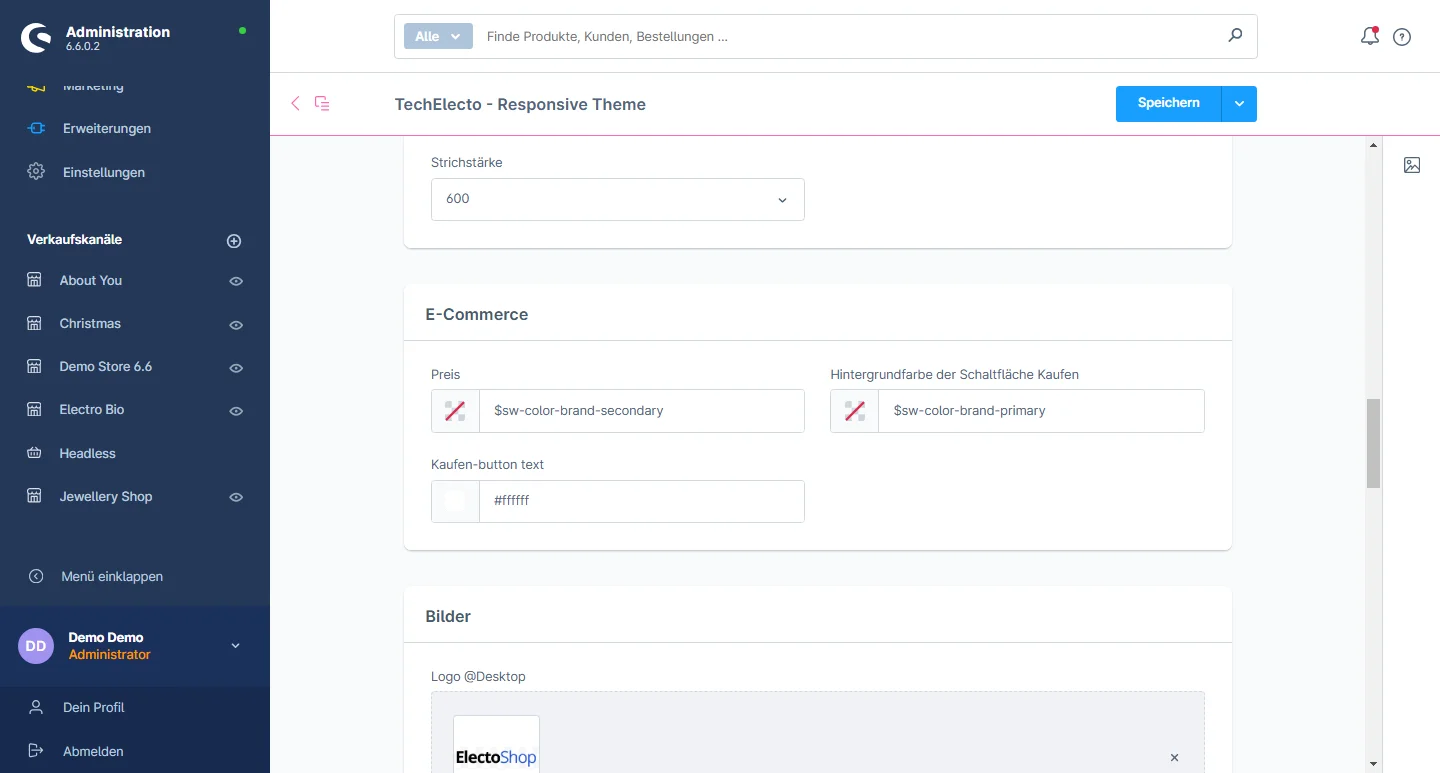Click eye icon beside Jewellery Shop
This screenshot has width=1440, height=773.
tap(236, 498)
